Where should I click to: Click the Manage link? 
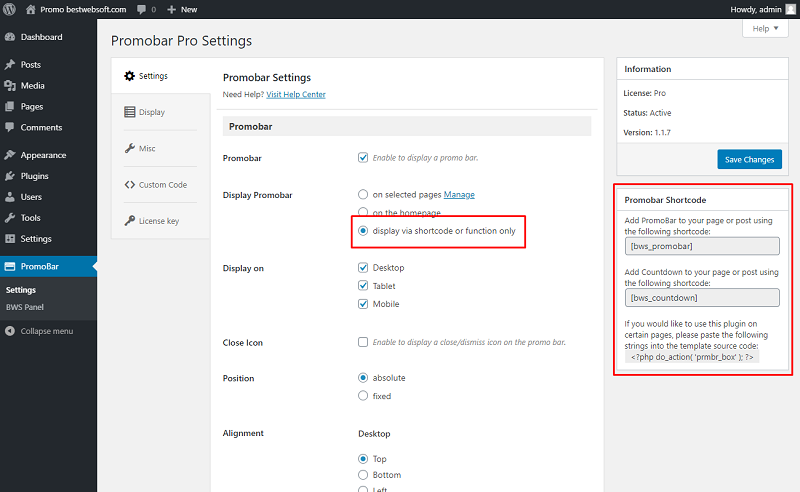point(459,194)
